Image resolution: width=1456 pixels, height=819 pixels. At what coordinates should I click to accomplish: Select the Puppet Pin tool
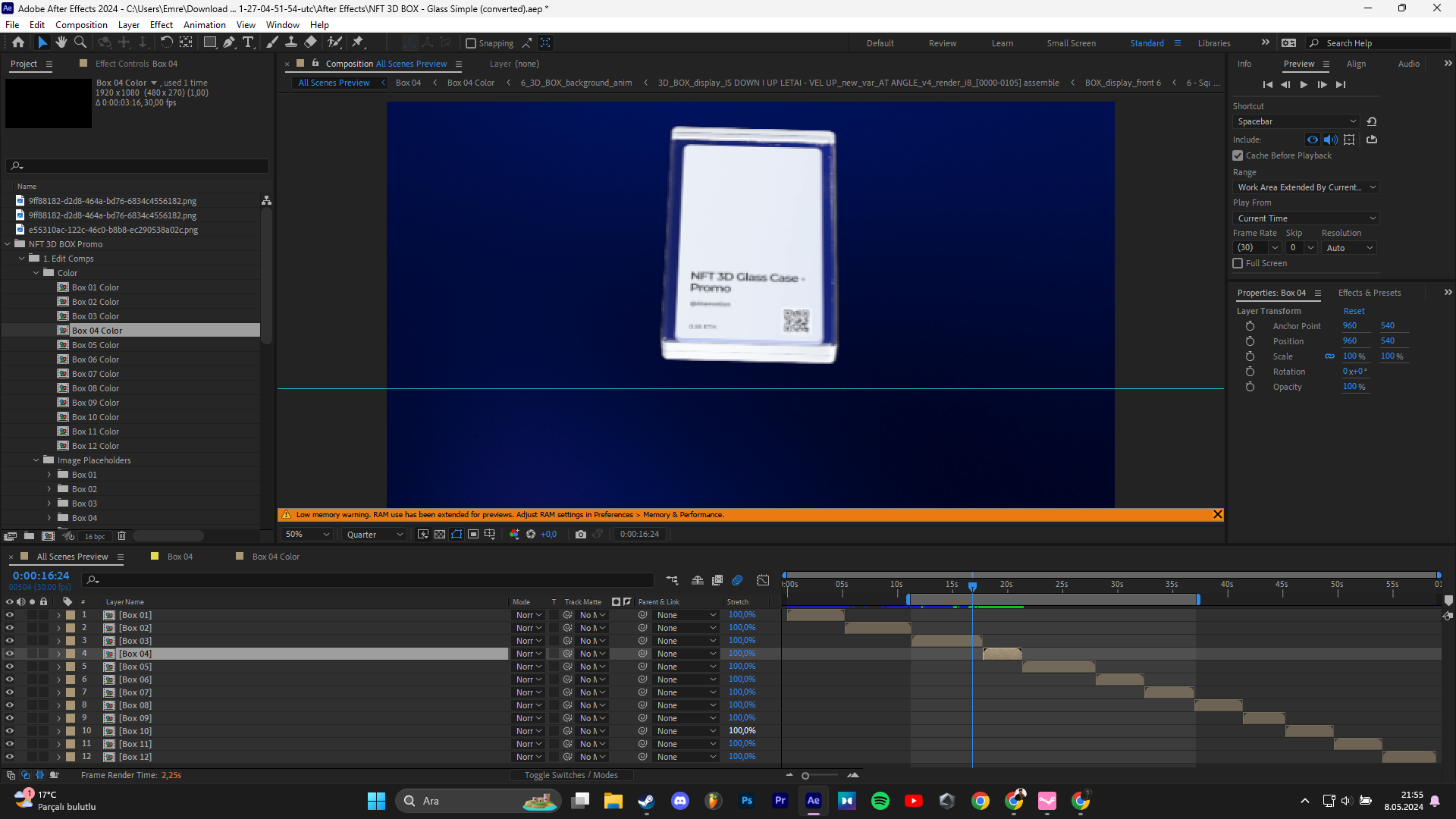click(x=358, y=42)
